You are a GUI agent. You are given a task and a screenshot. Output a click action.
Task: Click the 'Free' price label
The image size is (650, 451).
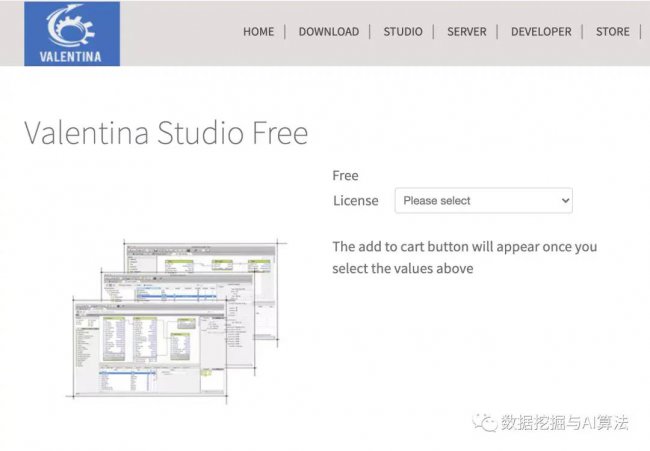pyautogui.click(x=345, y=176)
